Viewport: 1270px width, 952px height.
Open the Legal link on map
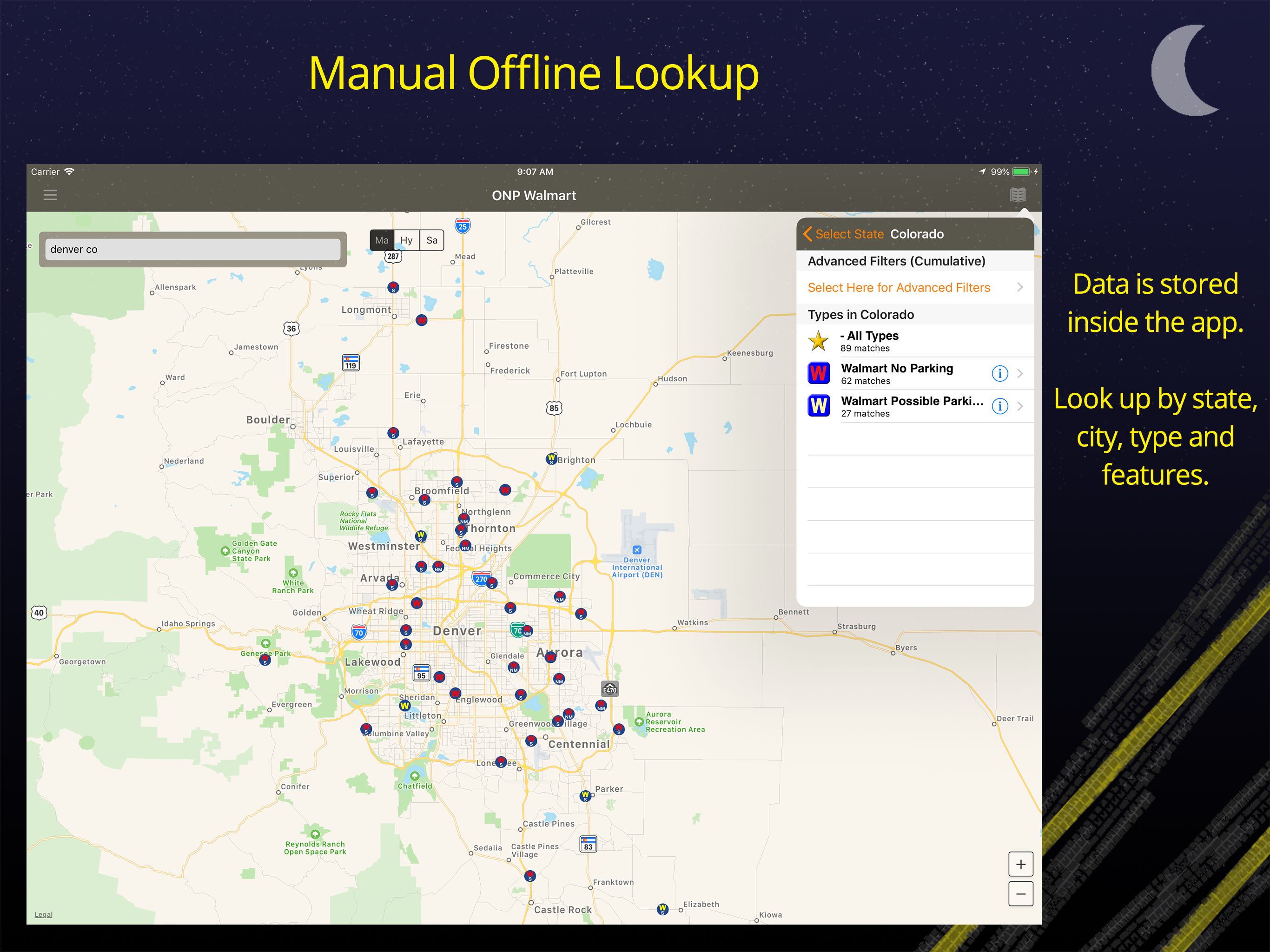pos(43,915)
